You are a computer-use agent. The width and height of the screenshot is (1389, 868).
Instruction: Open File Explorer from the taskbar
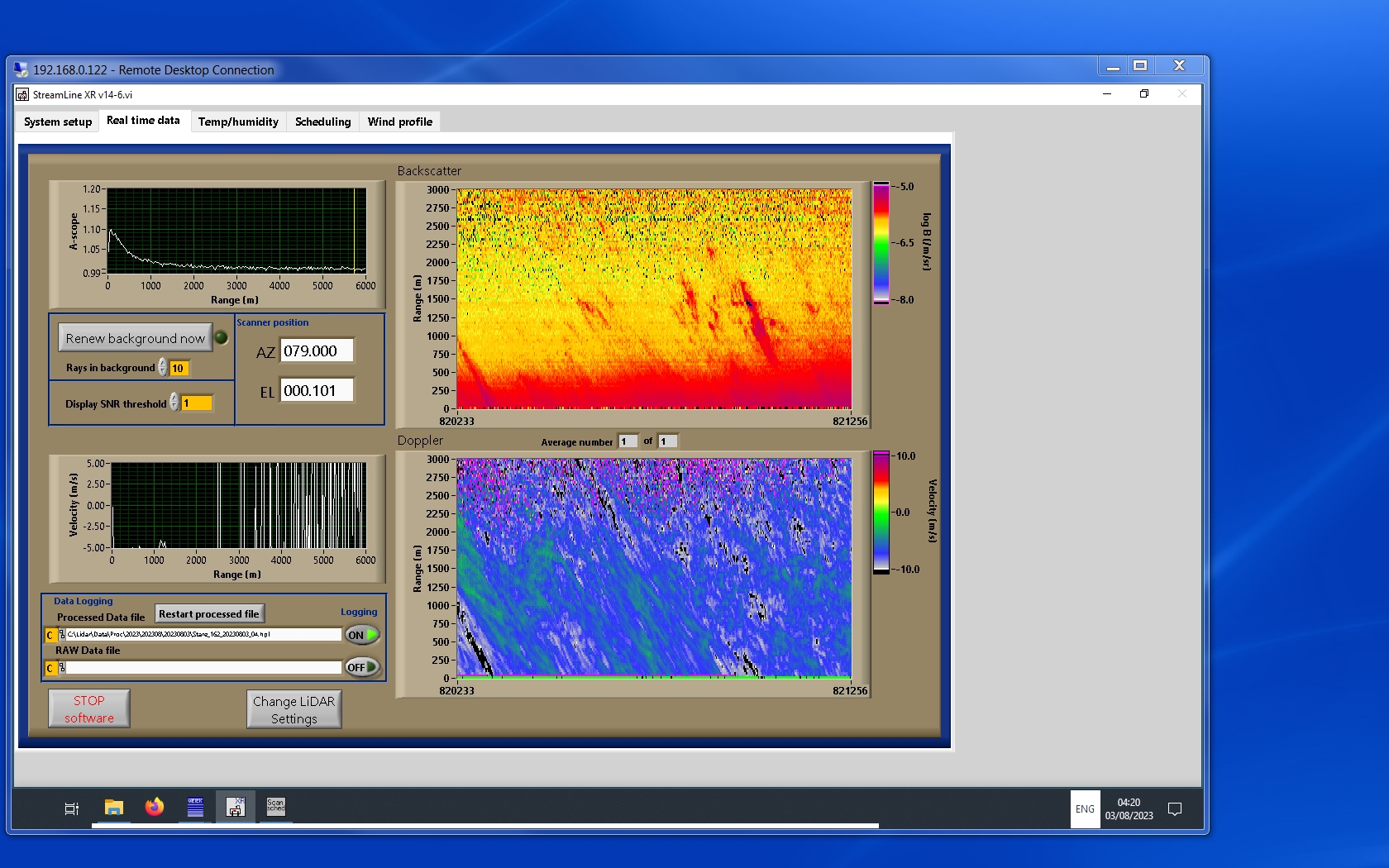coord(114,808)
